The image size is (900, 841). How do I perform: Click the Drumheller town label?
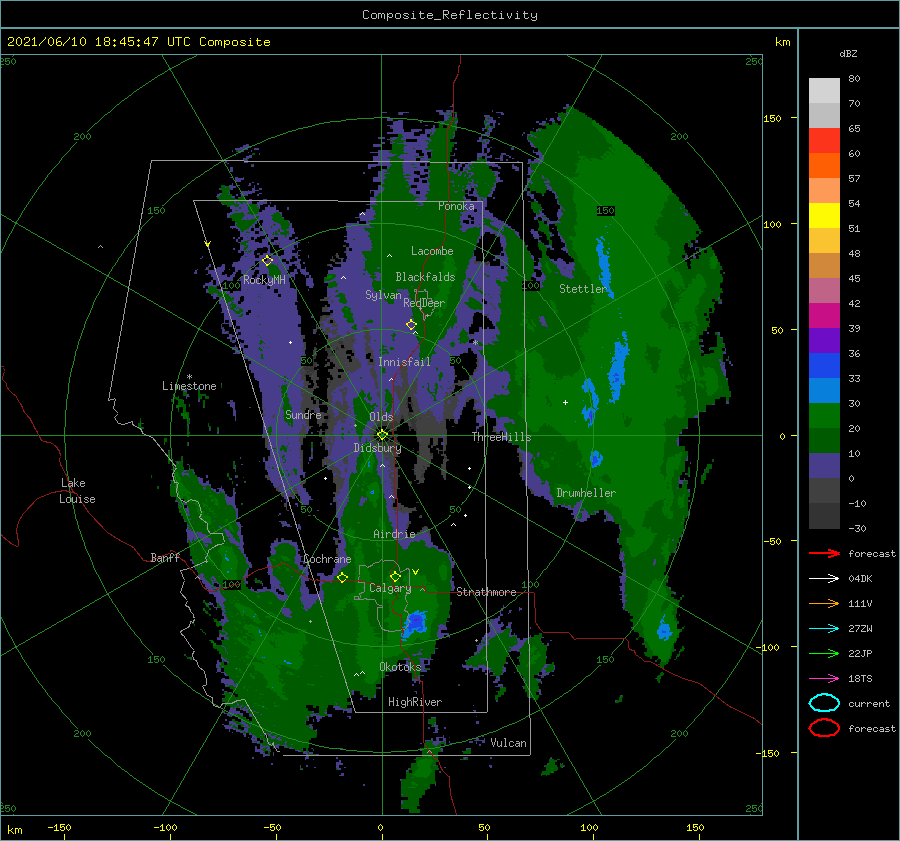[x=586, y=493]
